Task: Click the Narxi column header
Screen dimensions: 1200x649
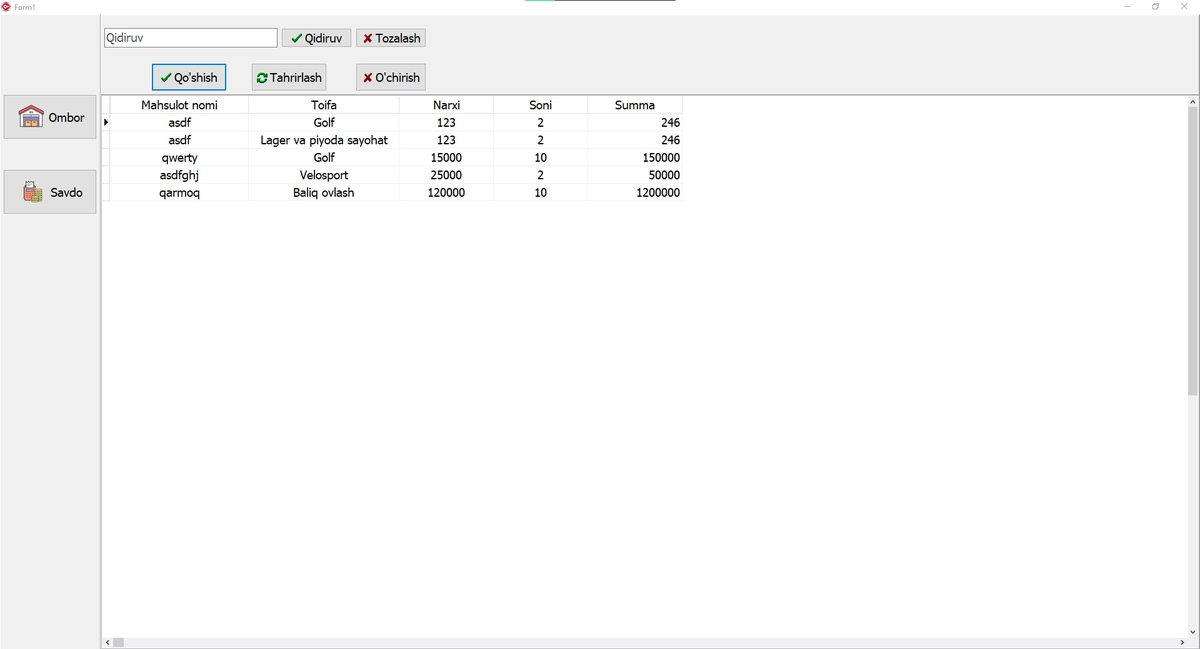Action: tap(446, 105)
